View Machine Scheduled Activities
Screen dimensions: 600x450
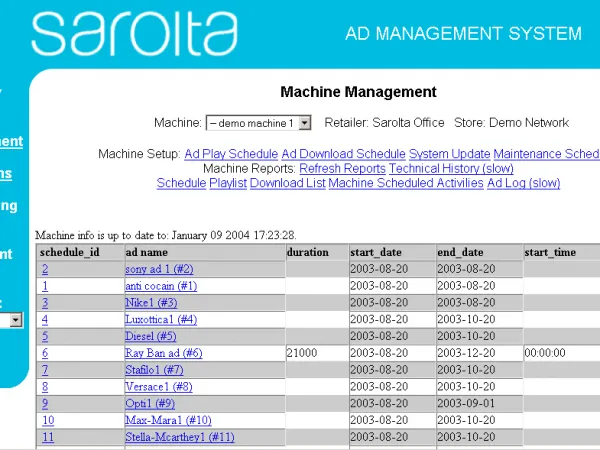click(405, 183)
